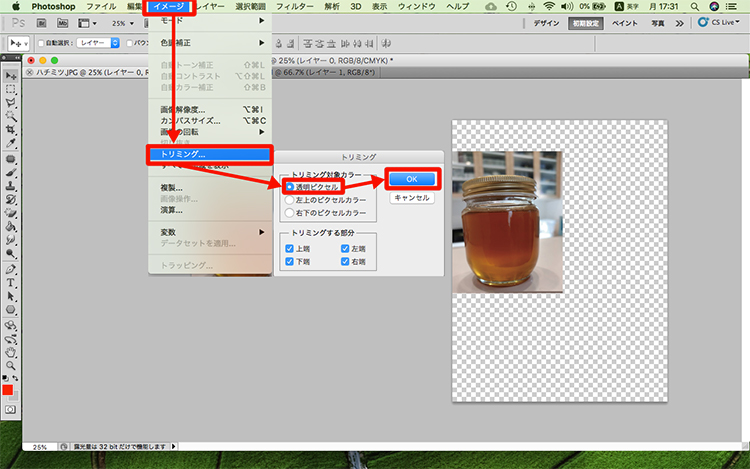Choose 画像解像度... menu item
This screenshot has height=469, width=750.
click(210, 110)
